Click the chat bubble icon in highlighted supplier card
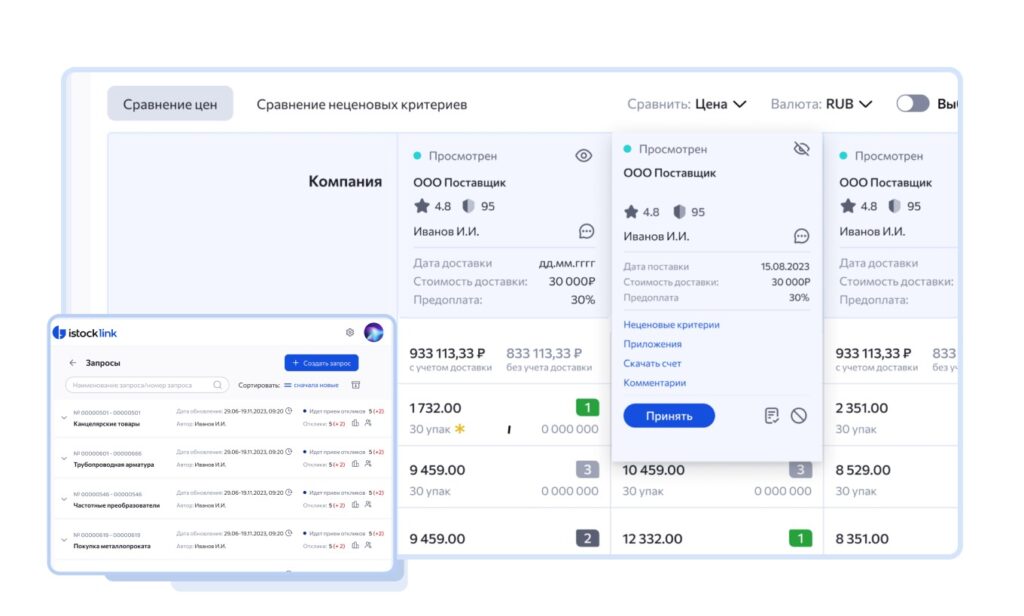Image resolution: width=1024 pixels, height=616 pixels. pos(801,236)
